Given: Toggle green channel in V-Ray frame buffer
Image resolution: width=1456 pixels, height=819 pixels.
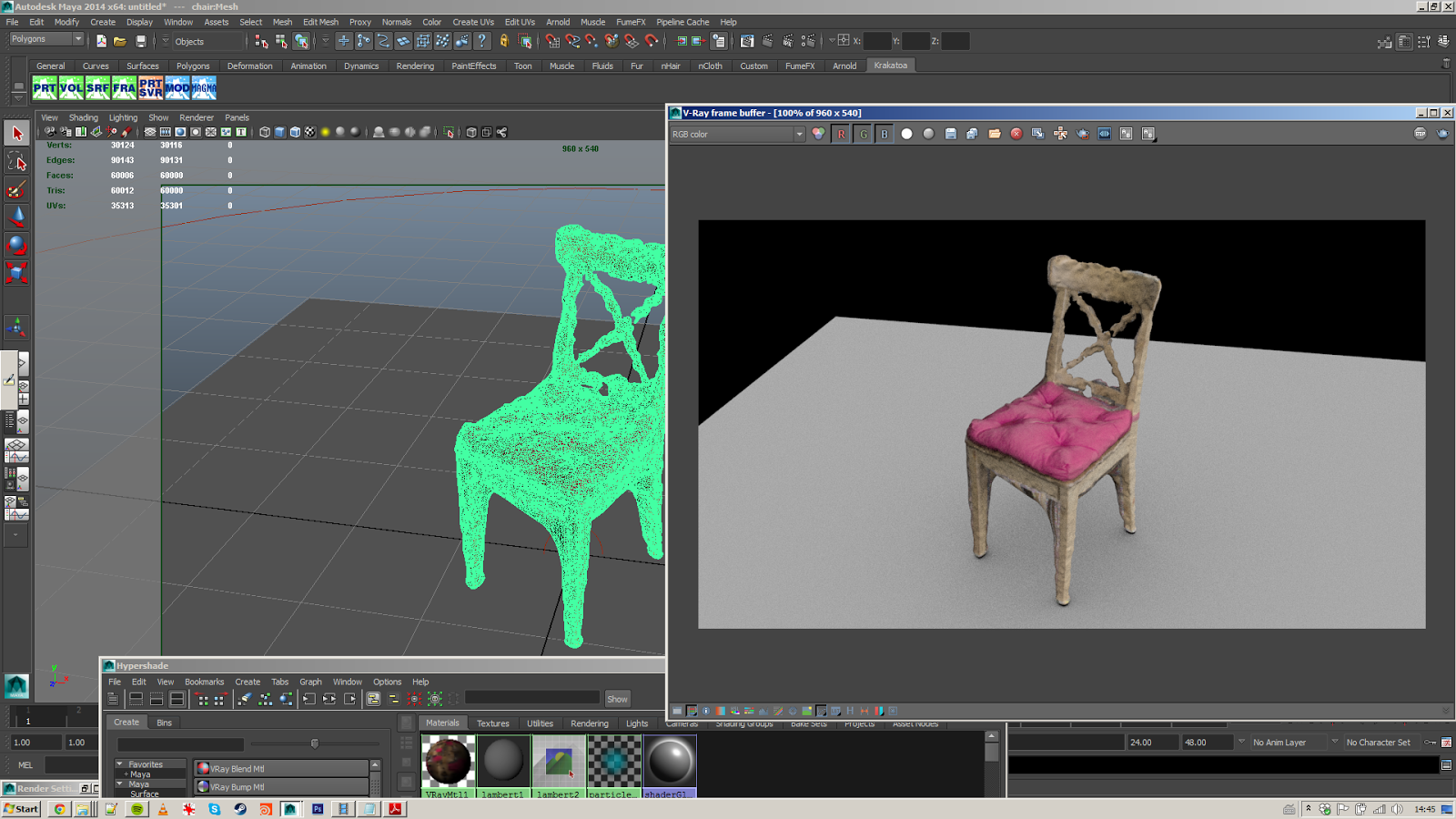Looking at the screenshot, I should pyautogui.click(x=863, y=134).
